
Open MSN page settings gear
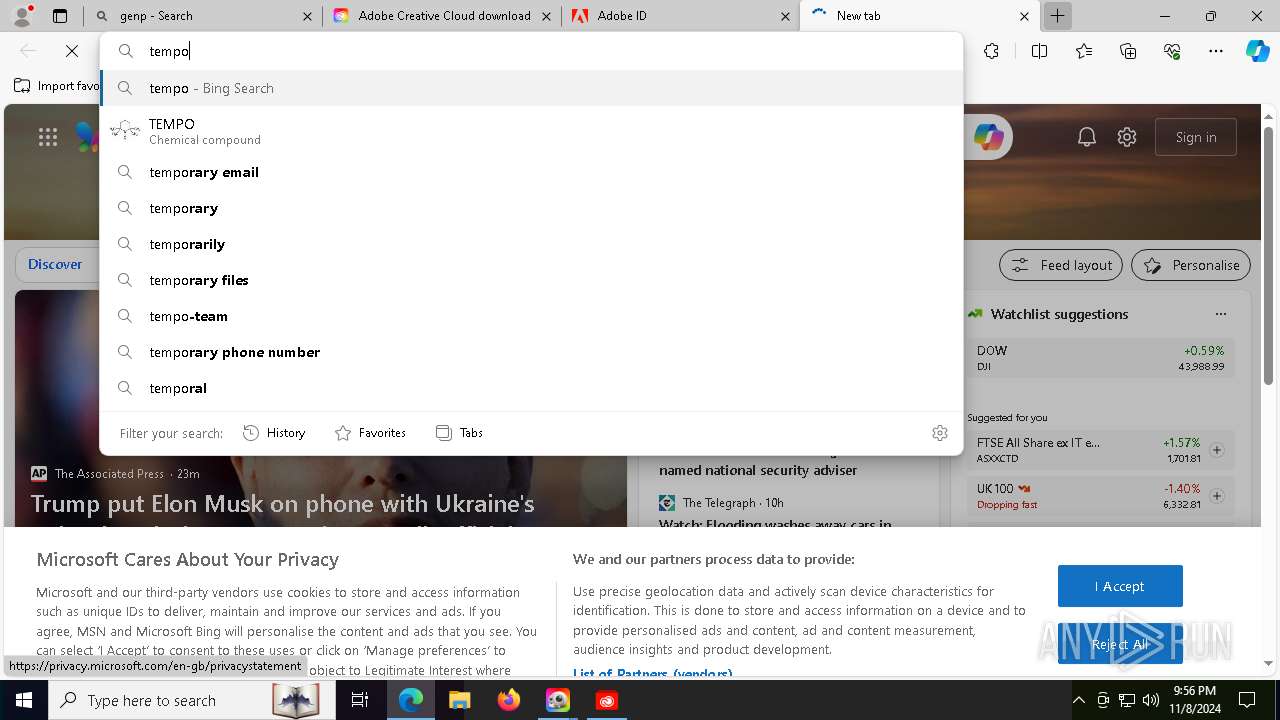(1127, 137)
